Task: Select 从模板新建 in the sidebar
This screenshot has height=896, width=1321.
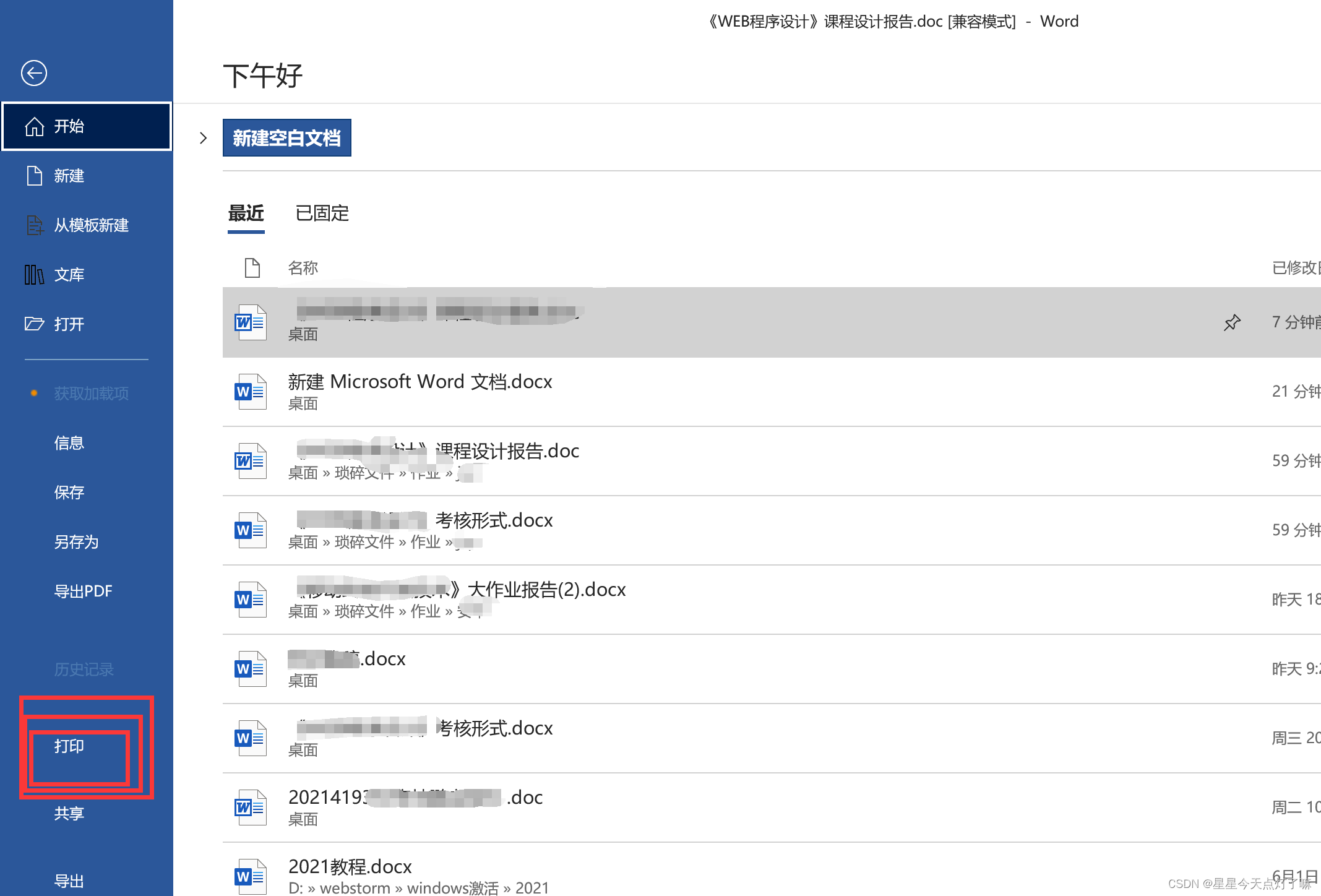Action: pos(87,225)
